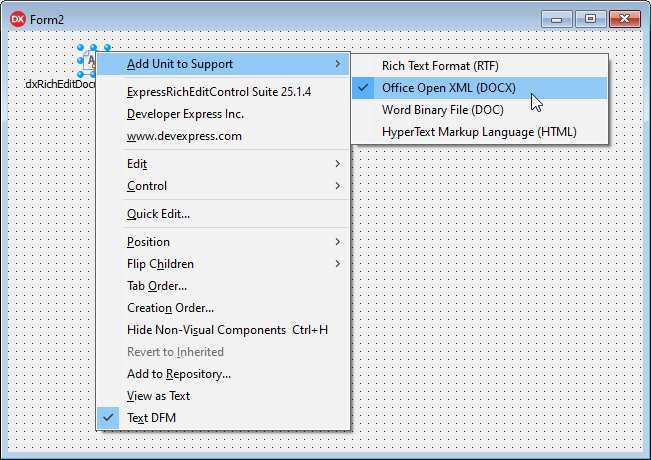
Task: Choose Hide Non-Visual Components
Action: click(x=223, y=330)
